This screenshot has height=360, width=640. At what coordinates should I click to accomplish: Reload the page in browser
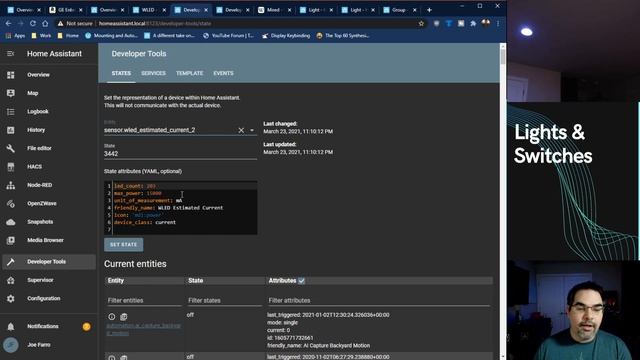point(33,24)
